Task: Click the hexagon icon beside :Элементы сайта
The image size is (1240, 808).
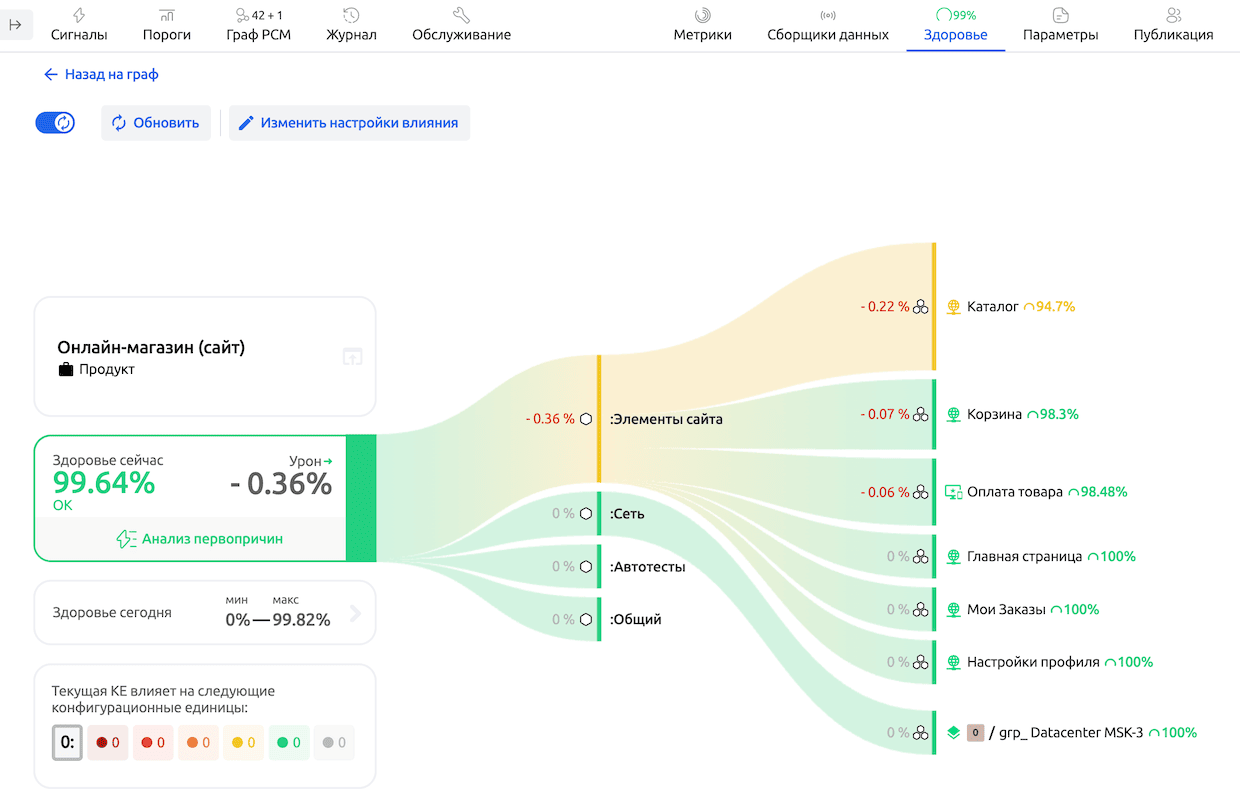Action: [x=587, y=419]
